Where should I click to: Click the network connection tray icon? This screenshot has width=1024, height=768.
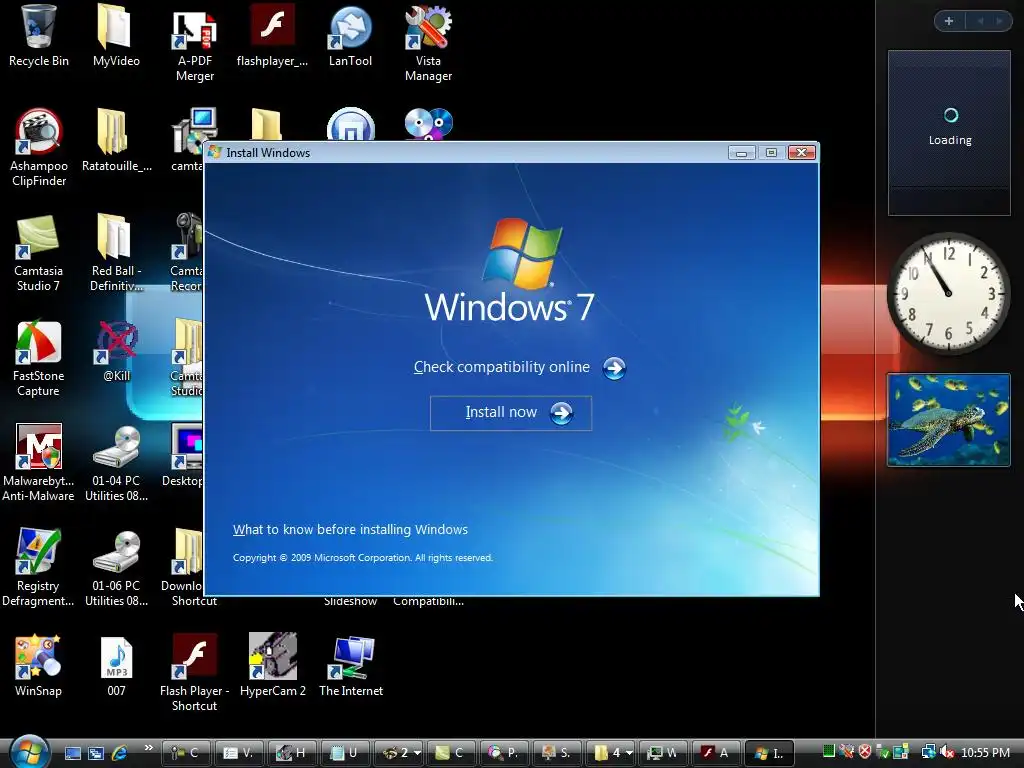coord(928,752)
